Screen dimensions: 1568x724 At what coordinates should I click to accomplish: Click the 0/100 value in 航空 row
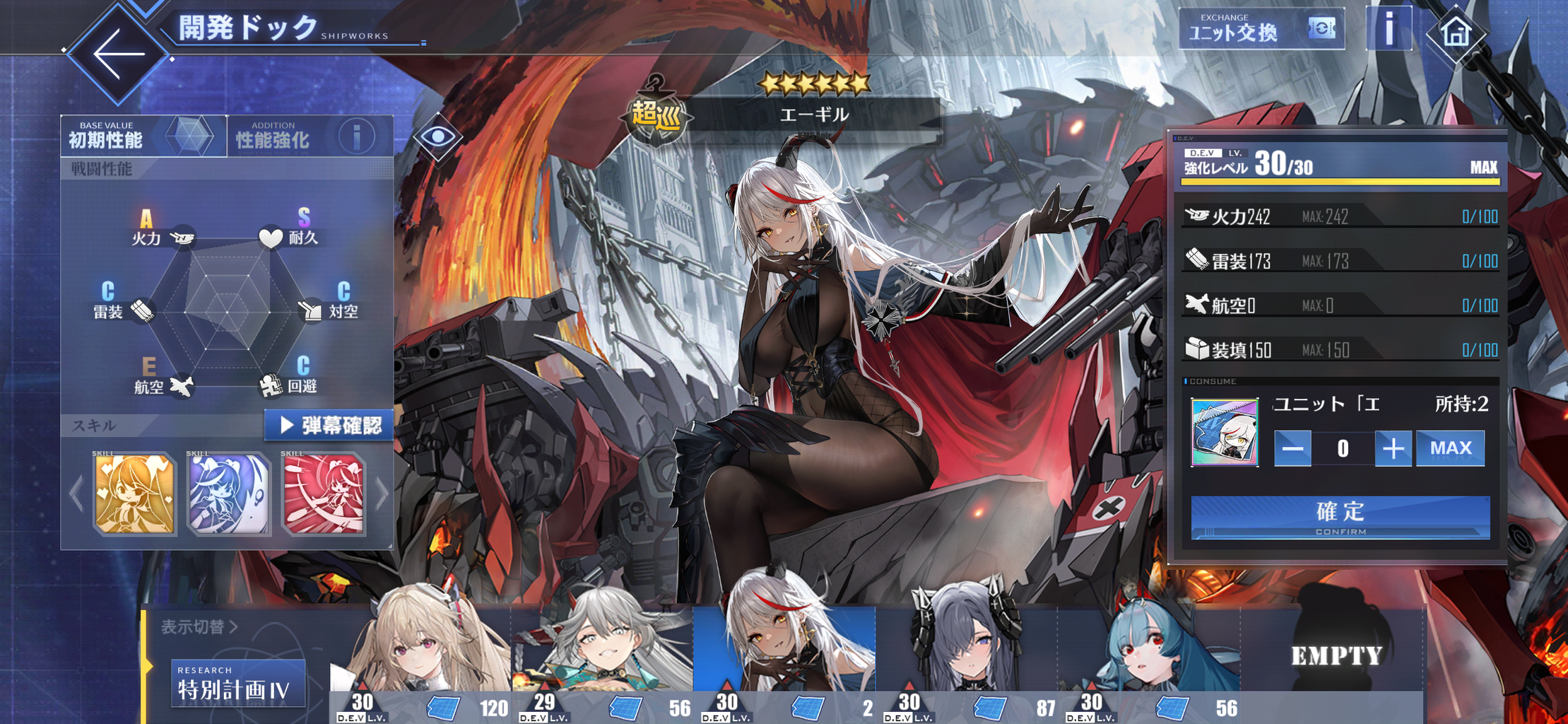(1480, 305)
